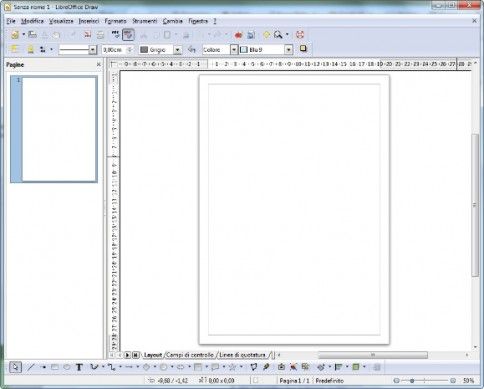
Task: Open the Blu 9 fill color dropdown
Action: point(289,50)
